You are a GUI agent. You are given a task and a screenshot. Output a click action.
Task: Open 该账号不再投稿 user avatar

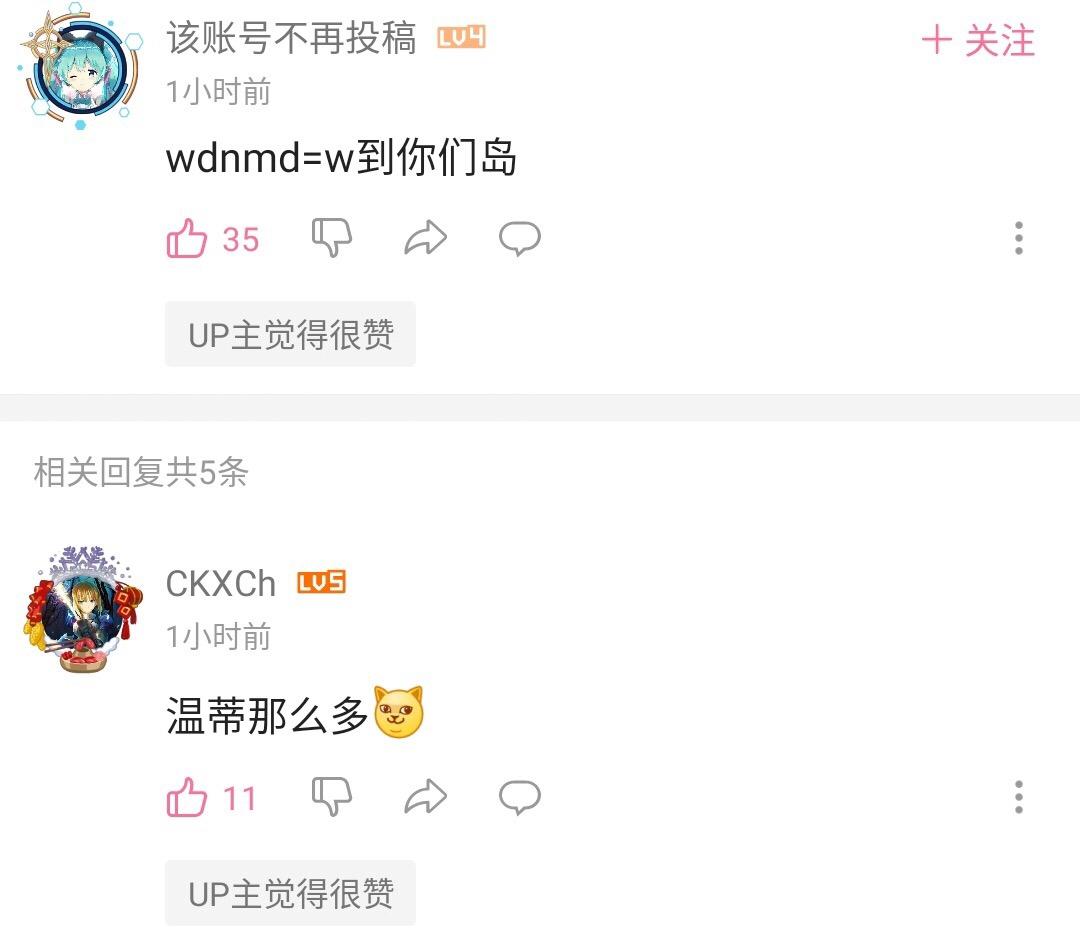[81, 67]
